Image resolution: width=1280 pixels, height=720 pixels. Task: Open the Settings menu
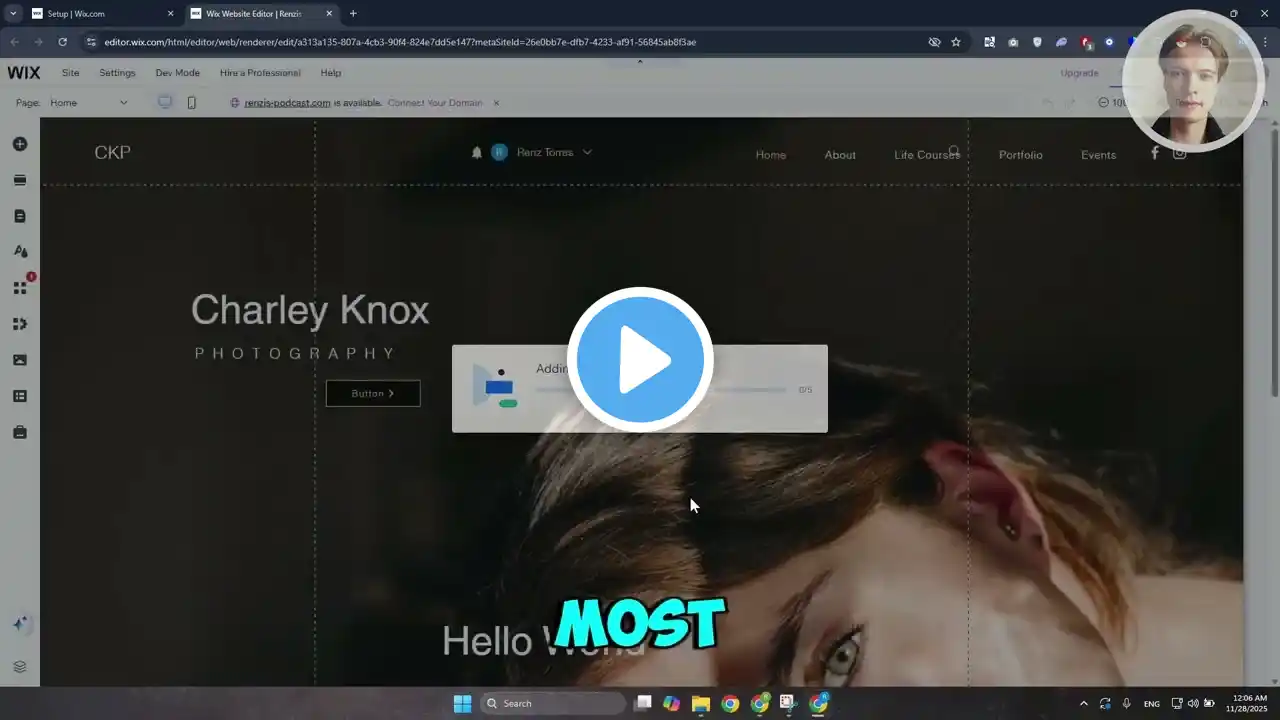pos(117,73)
